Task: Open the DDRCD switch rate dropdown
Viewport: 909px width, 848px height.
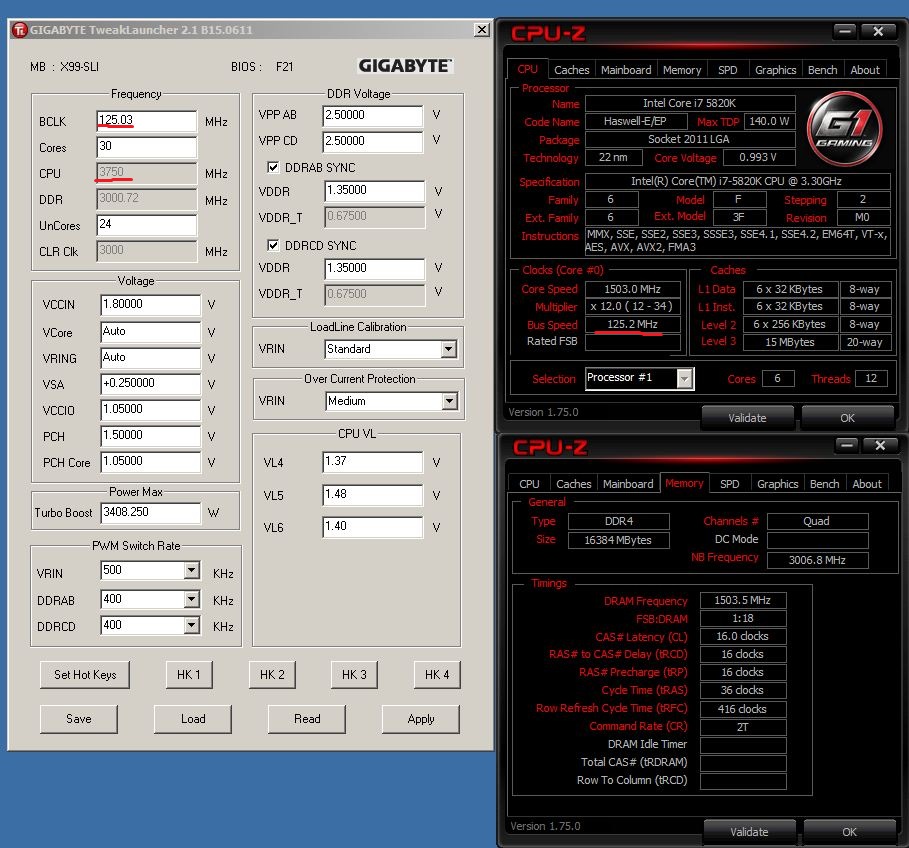Action: [x=192, y=625]
